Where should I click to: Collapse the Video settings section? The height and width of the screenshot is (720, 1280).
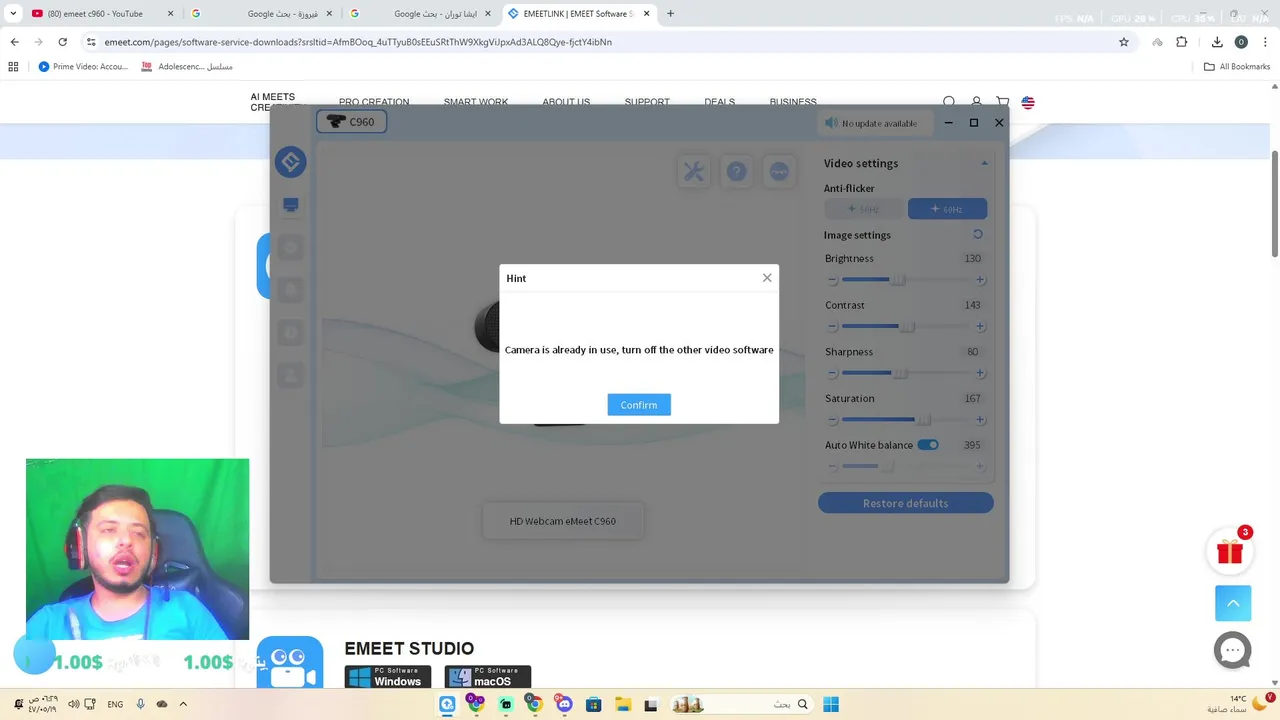tap(984, 163)
